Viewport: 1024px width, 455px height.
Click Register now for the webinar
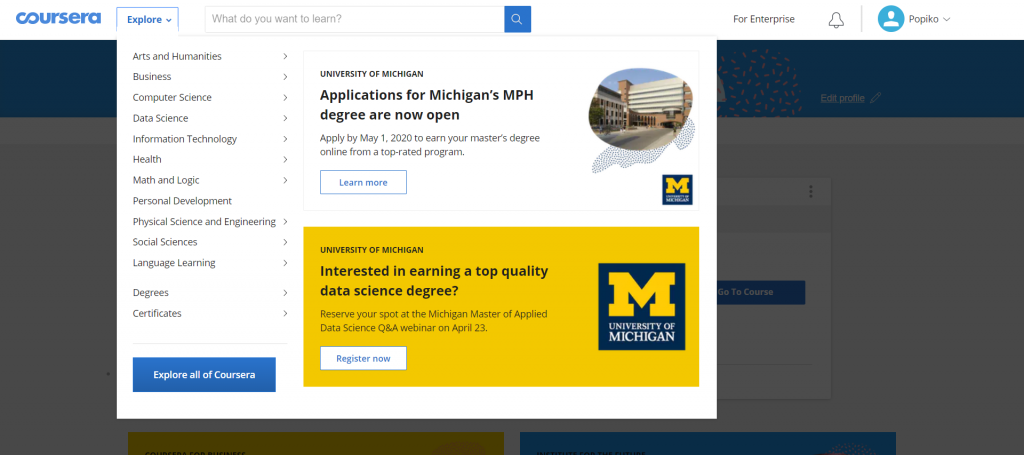pyautogui.click(x=363, y=358)
